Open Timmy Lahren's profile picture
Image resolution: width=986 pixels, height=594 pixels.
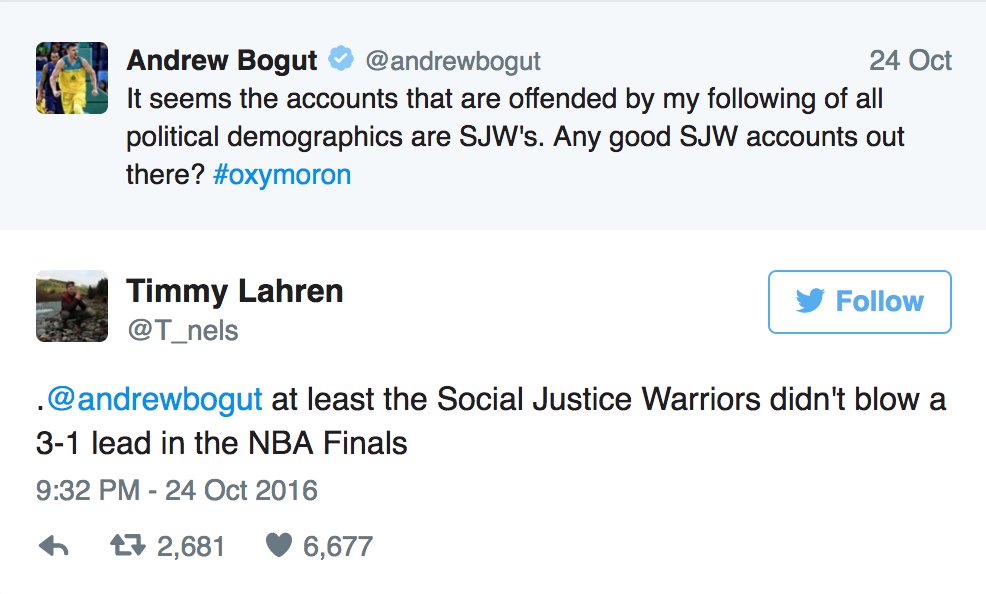coord(72,306)
